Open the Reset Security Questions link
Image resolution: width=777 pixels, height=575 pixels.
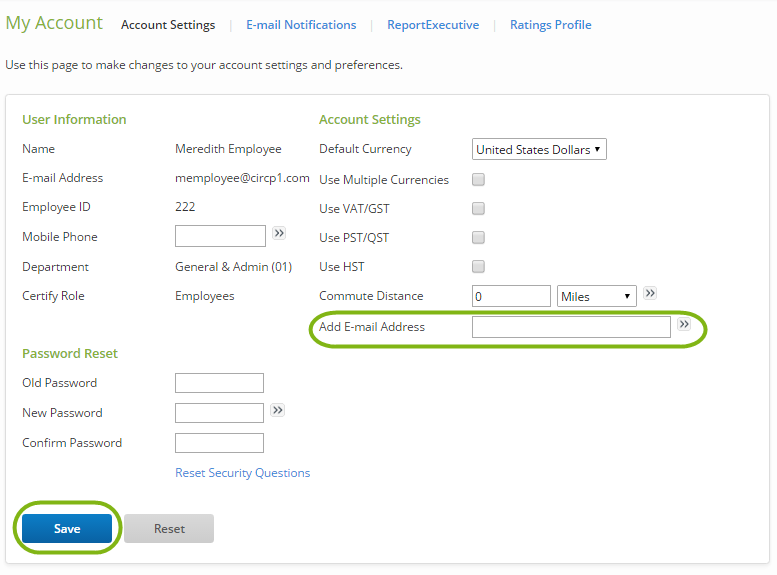click(x=242, y=473)
